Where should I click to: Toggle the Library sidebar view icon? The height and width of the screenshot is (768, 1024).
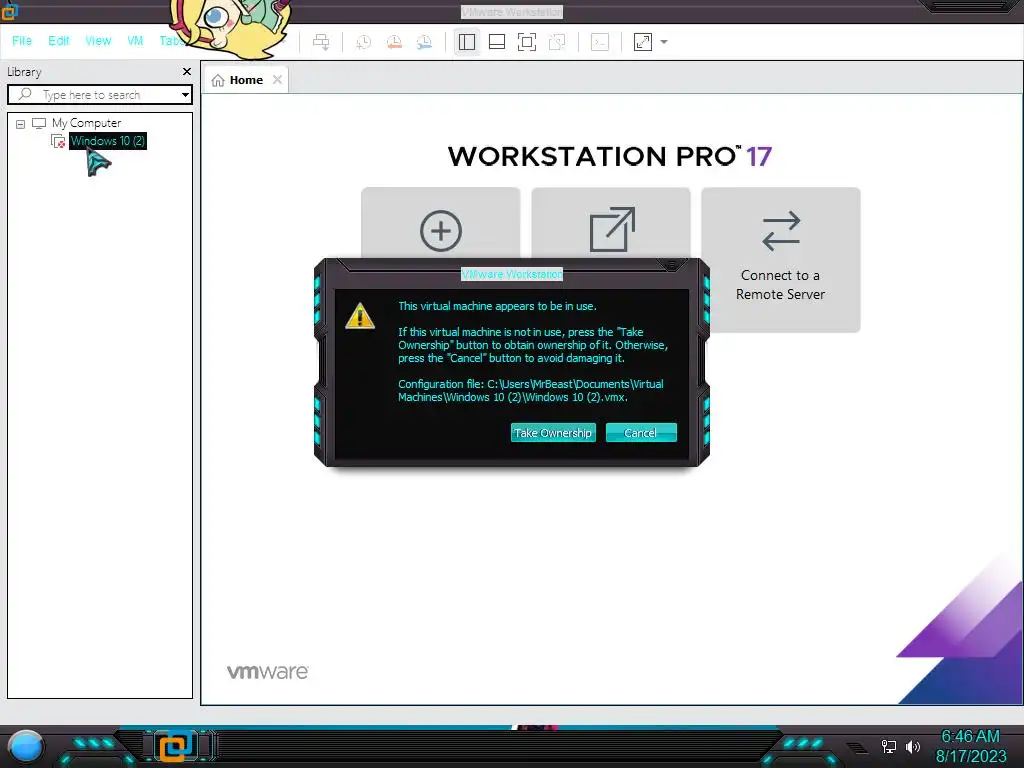click(x=467, y=42)
